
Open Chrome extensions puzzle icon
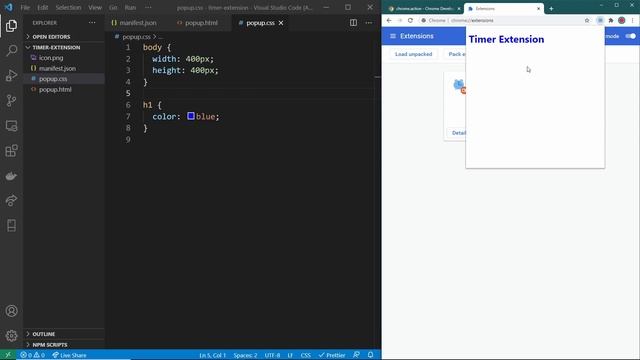[x=611, y=20]
